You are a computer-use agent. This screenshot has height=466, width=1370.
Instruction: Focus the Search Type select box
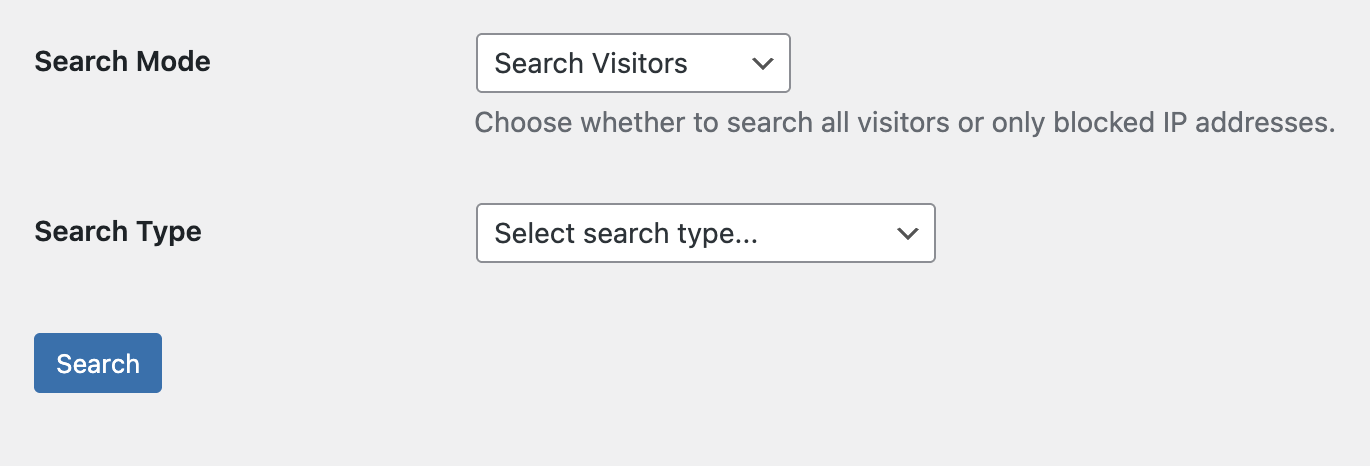705,233
